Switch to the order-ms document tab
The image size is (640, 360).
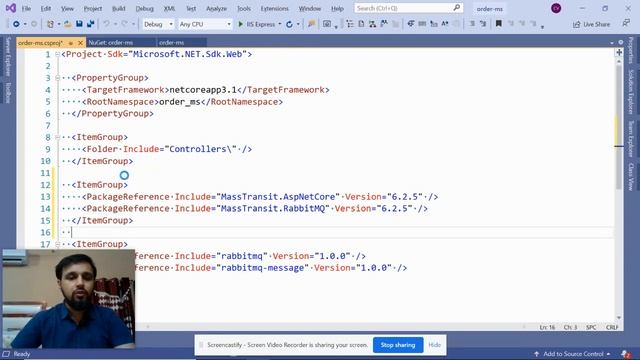pyautogui.click(x=181, y=42)
